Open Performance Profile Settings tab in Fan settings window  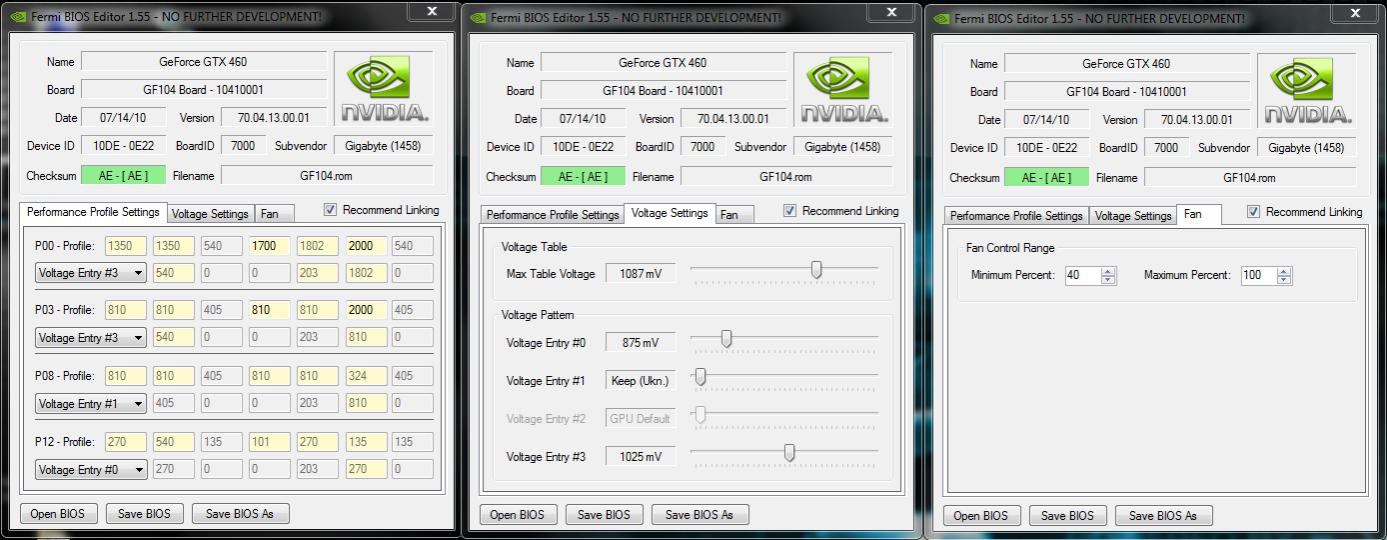click(1016, 216)
